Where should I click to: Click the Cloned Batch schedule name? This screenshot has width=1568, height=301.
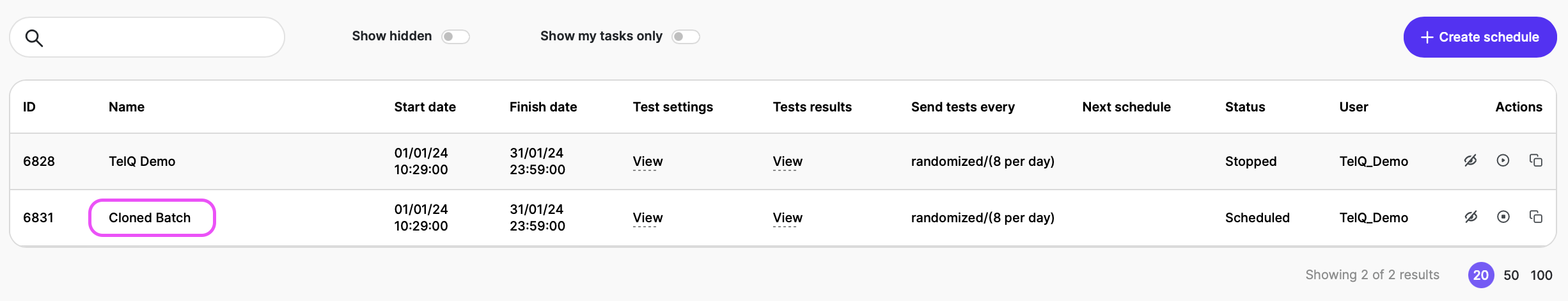coord(150,218)
